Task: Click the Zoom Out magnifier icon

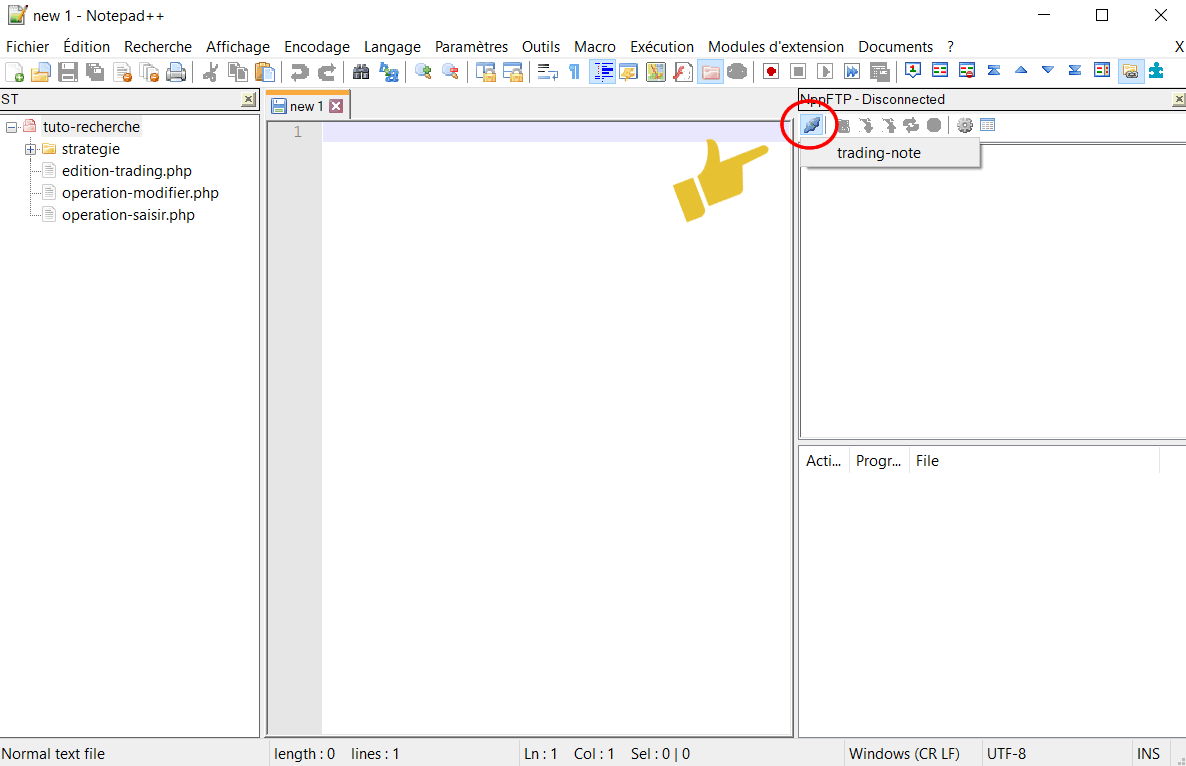Action: [451, 72]
